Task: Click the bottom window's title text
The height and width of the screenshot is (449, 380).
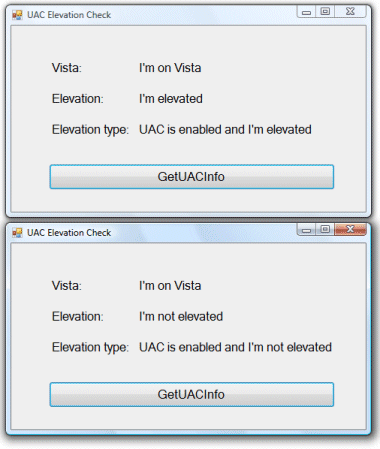Action: [69, 233]
